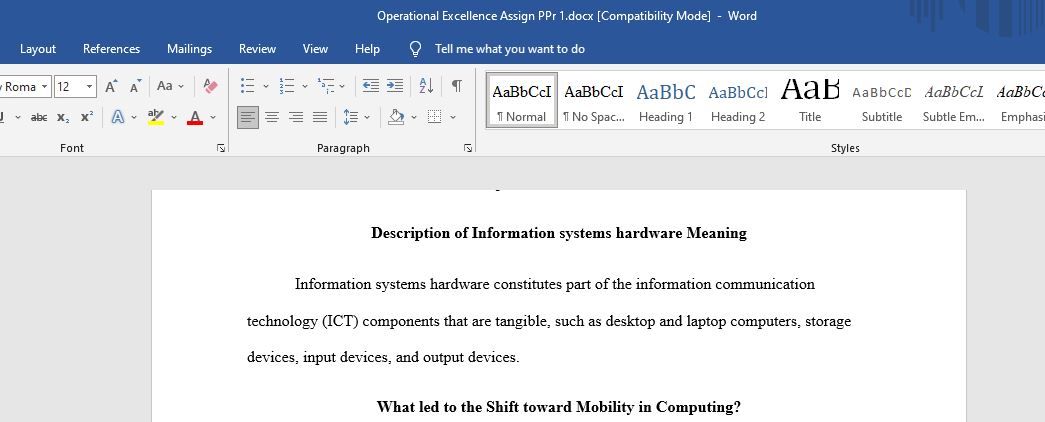This screenshot has height=422, width=1045.
Task: Apply strikethrough formatting
Action: [39, 117]
